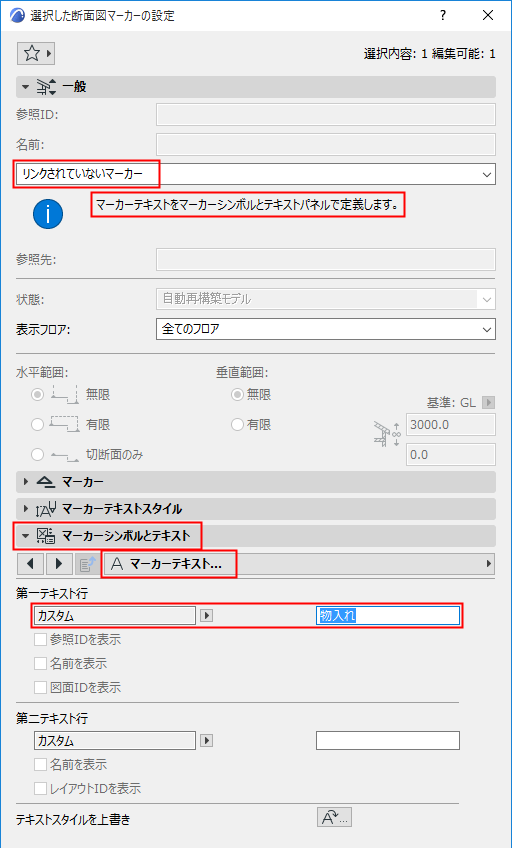Select 水平範囲 有限 radio button
The height and width of the screenshot is (848, 512).
(x=37, y=425)
